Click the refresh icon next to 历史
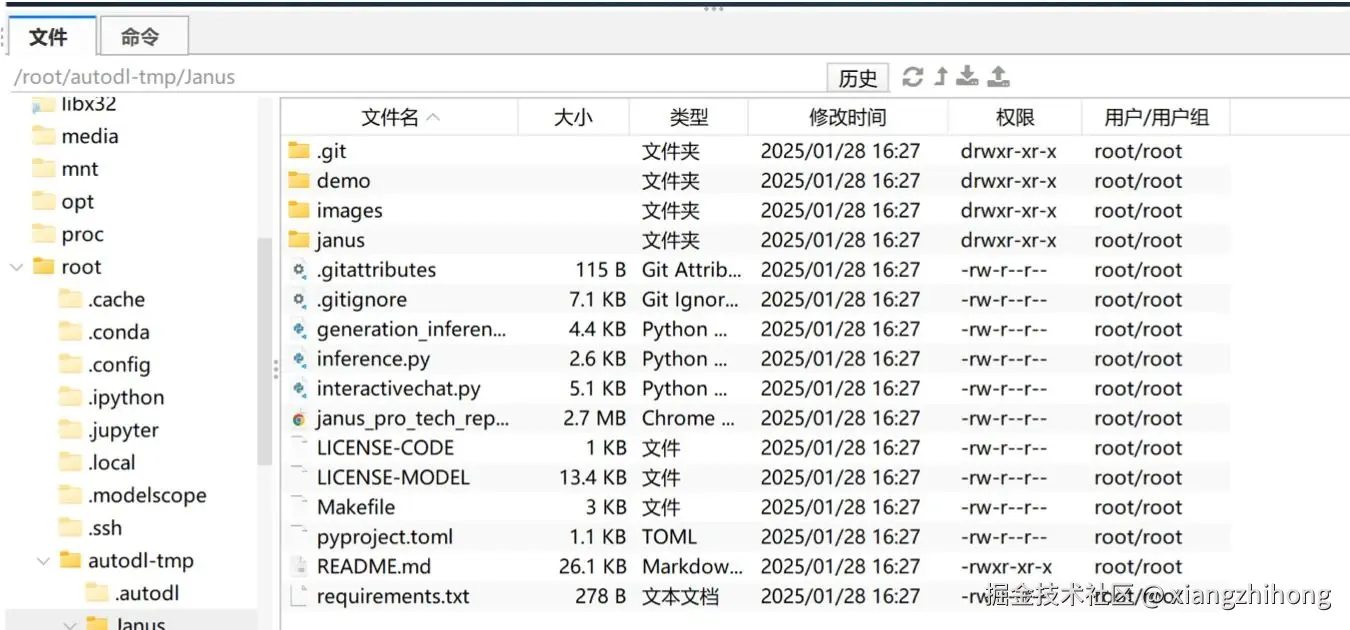 pos(912,77)
